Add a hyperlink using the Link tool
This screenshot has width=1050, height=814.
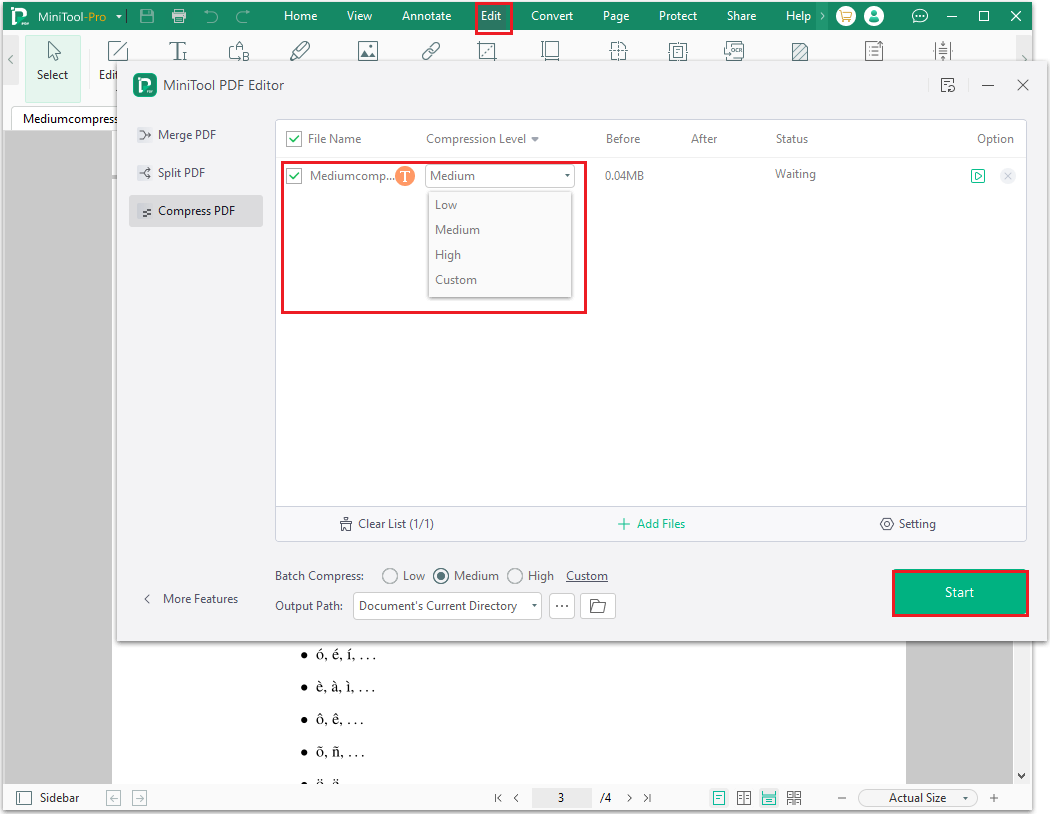[431, 50]
